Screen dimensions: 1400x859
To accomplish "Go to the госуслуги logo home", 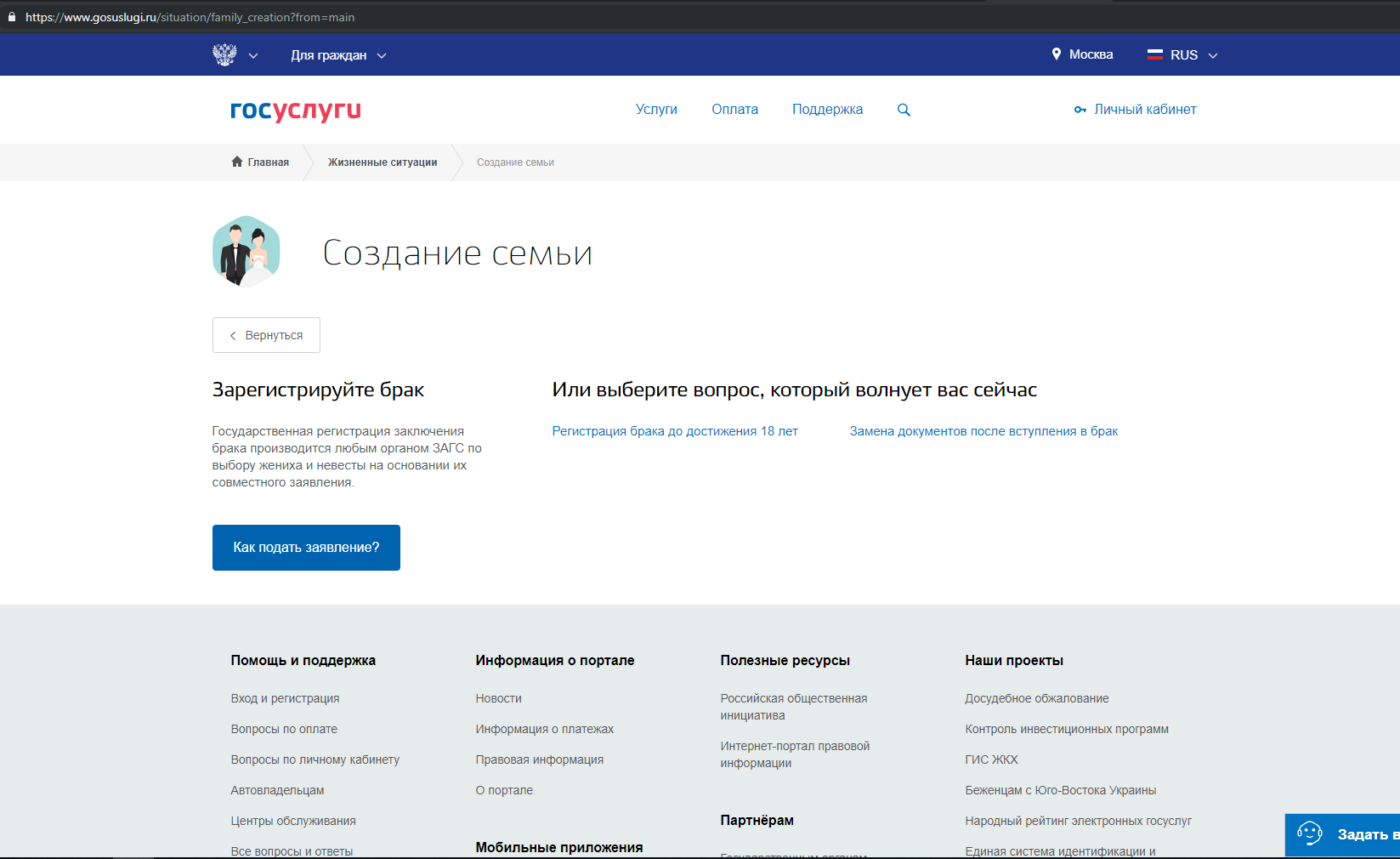I will coord(296,111).
